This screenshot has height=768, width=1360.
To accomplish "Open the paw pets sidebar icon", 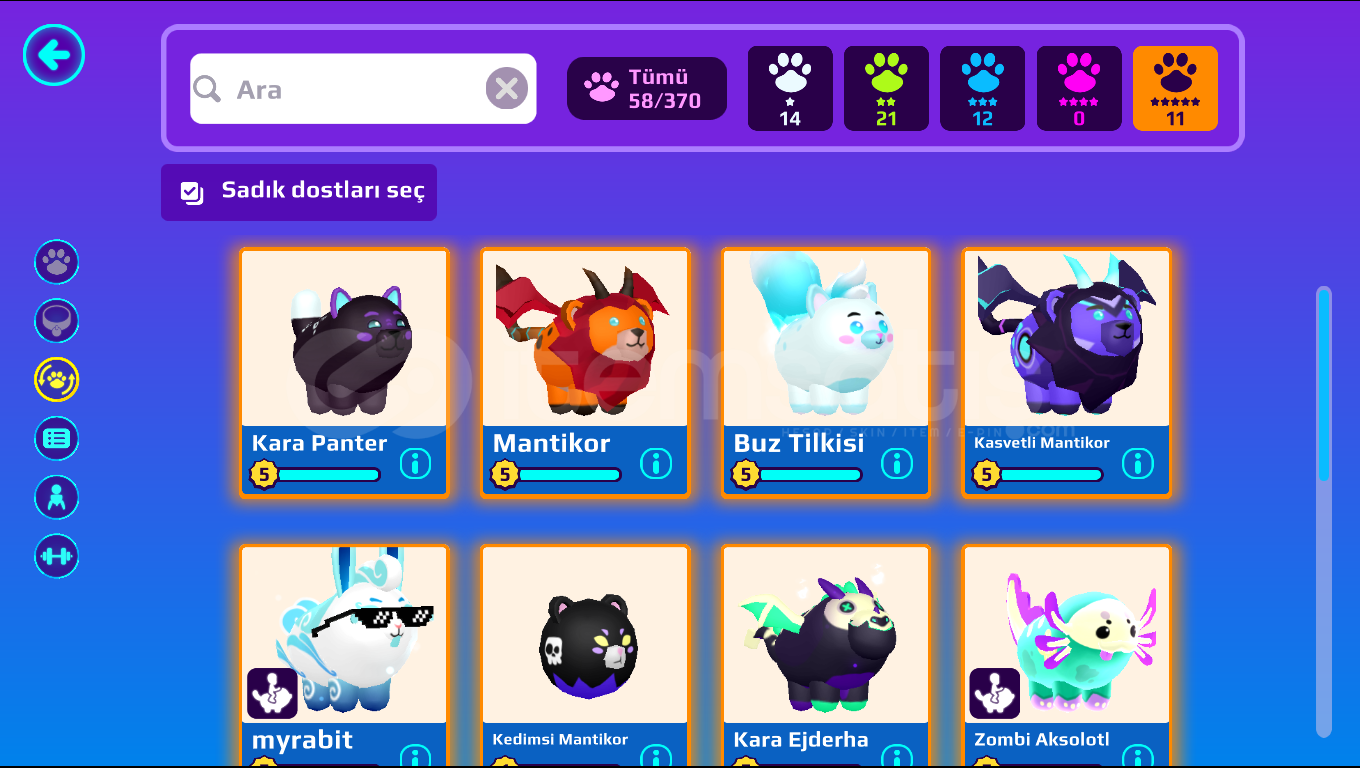I will [x=57, y=262].
